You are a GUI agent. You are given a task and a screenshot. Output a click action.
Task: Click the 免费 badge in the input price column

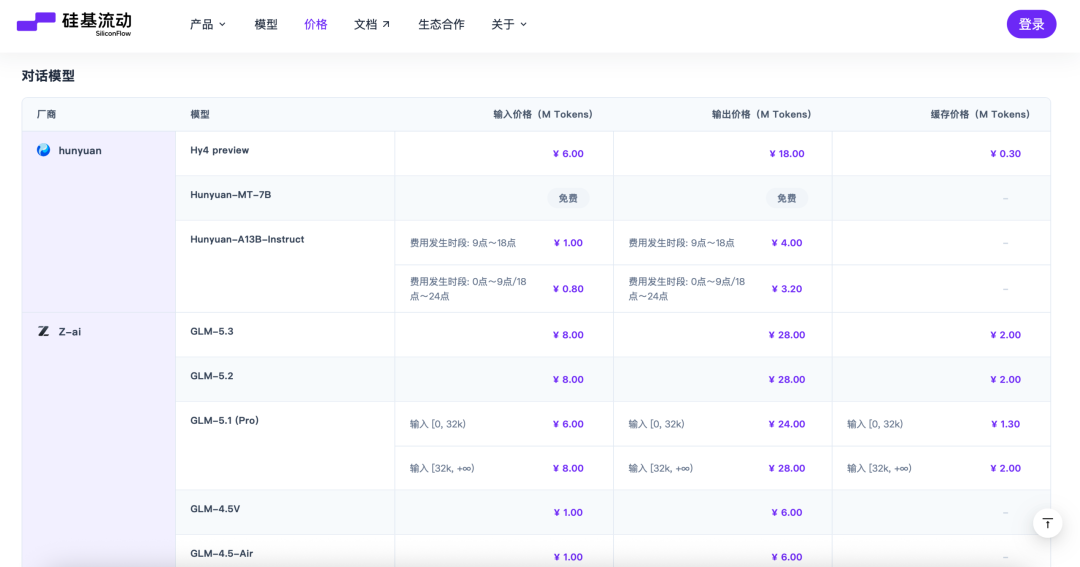pyautogui.click(x=568, y=198)
